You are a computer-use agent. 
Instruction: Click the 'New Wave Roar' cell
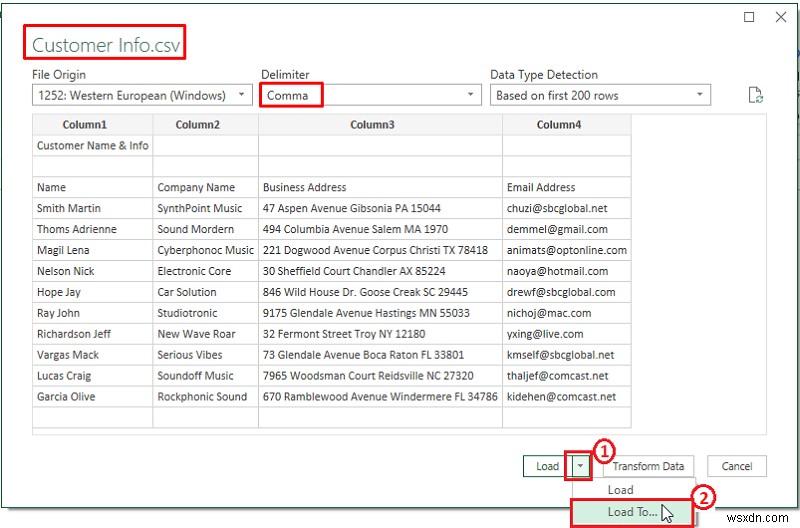coord(206,334)
